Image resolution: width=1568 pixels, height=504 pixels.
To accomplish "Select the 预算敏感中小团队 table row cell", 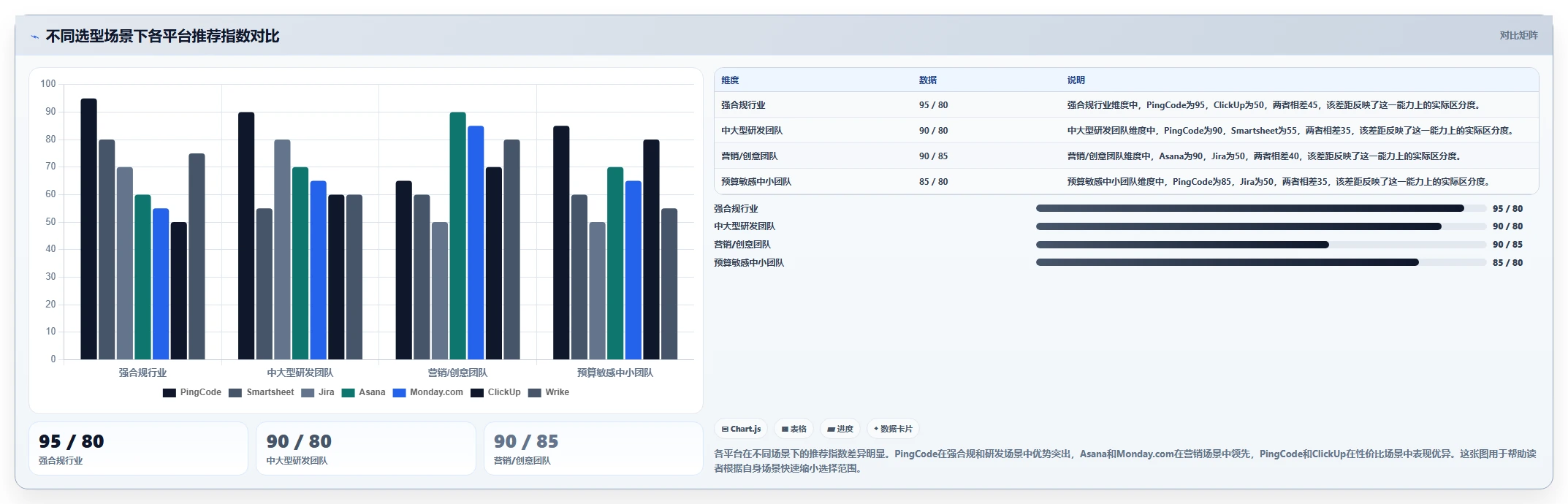I will point(756,182).
